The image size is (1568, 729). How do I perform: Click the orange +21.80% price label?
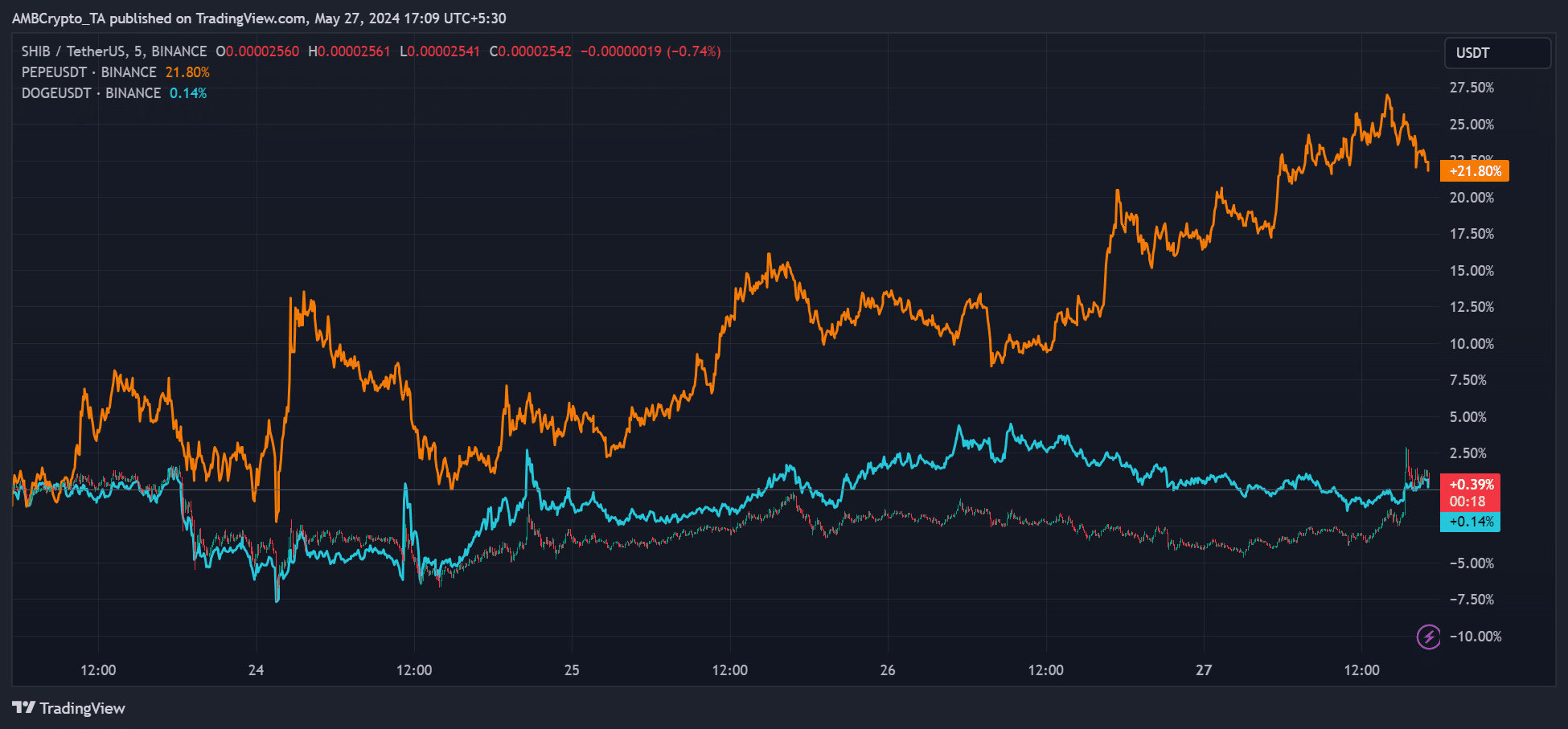coord(1475,171)
